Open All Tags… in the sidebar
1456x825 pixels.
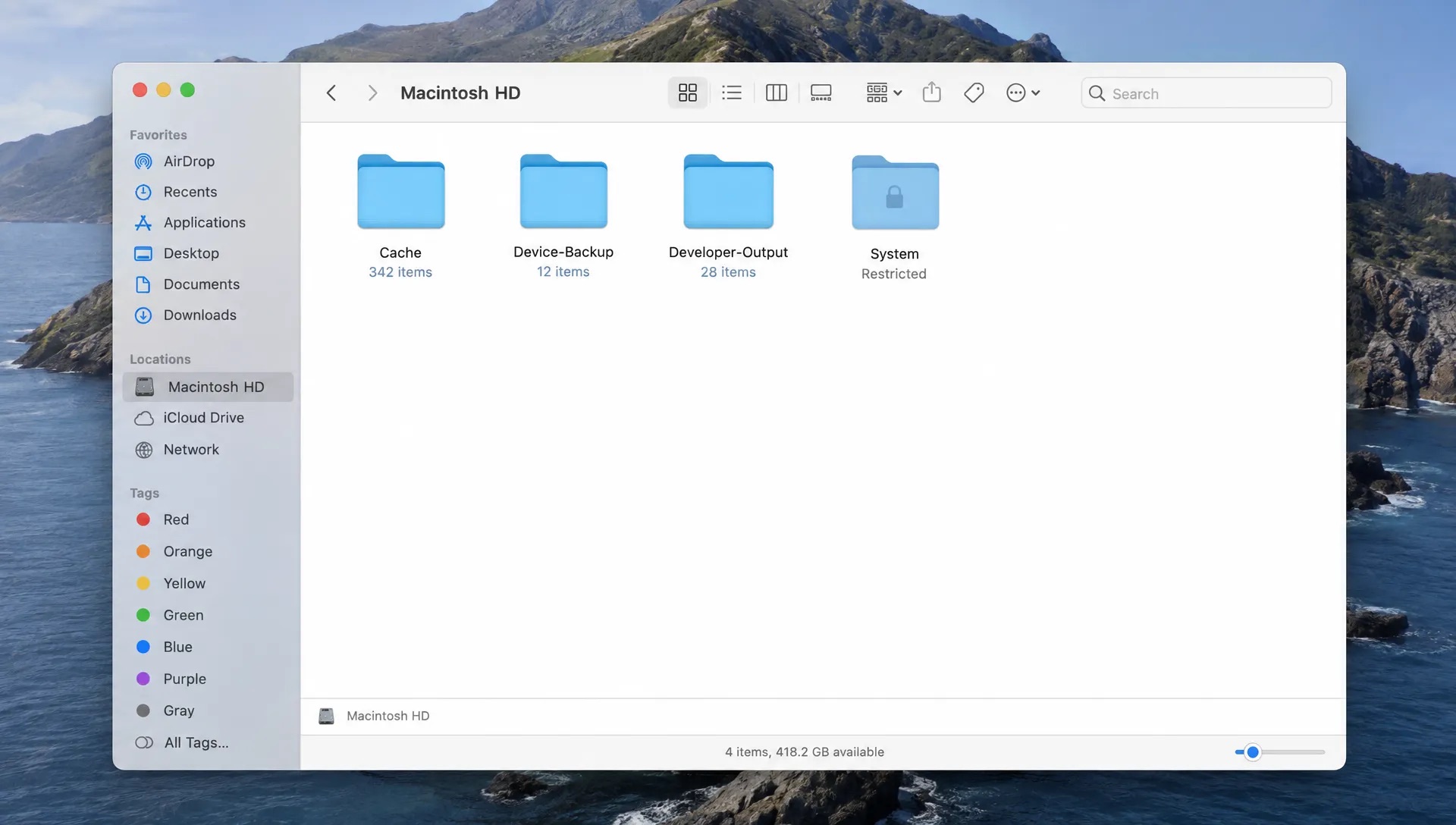[x=207, y=742]
